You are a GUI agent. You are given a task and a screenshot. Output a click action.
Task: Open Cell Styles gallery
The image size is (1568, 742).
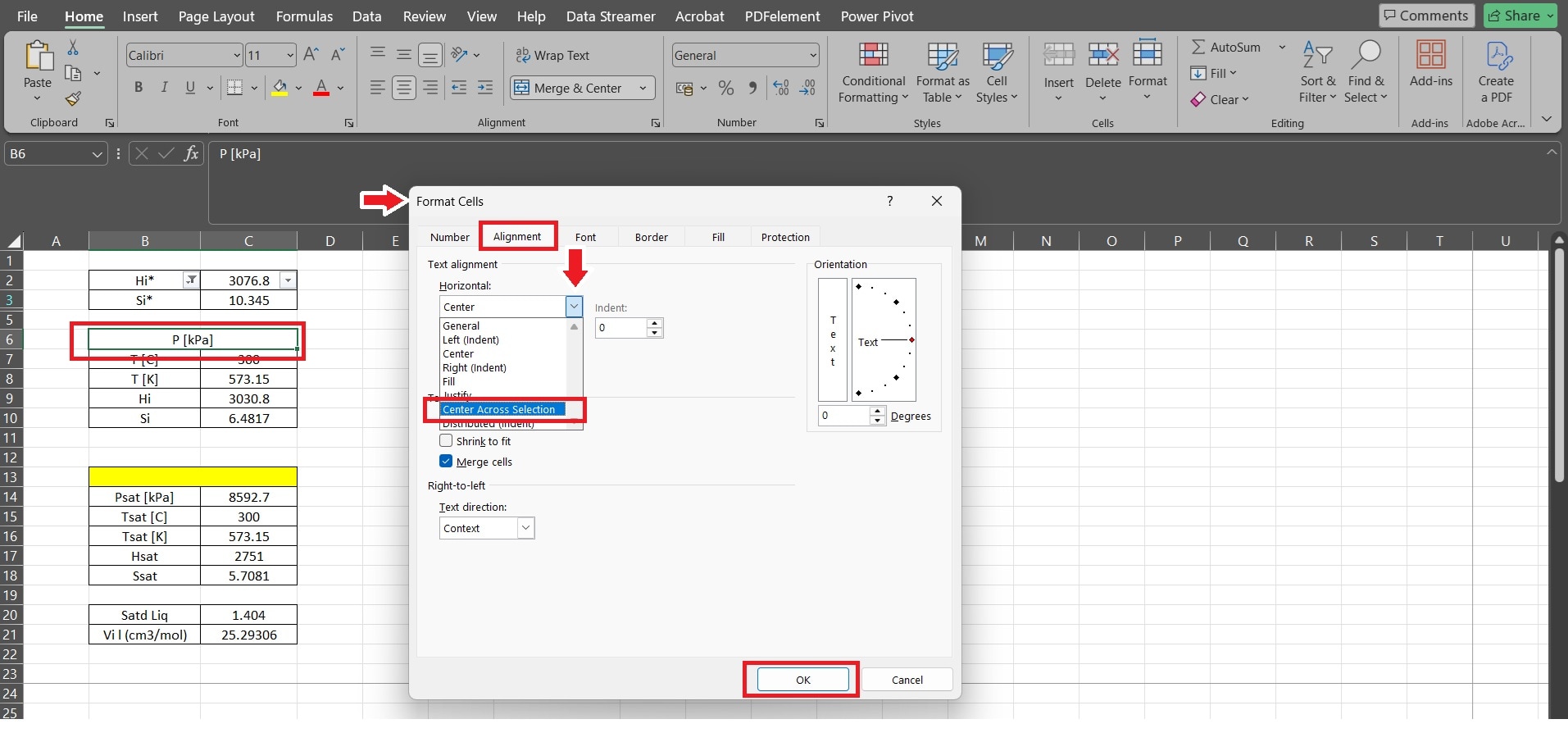997,72
